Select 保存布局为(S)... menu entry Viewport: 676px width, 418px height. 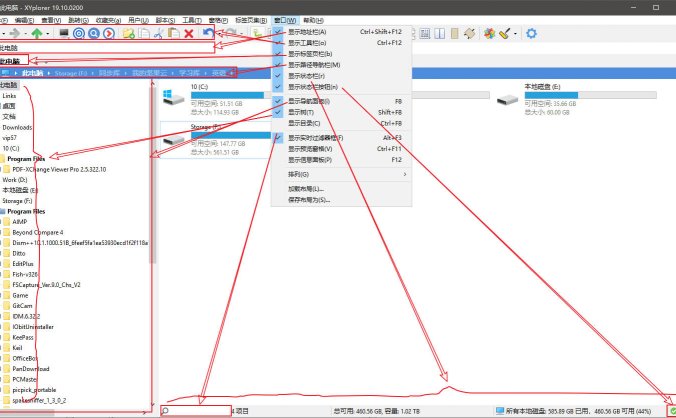pos(341,200)
